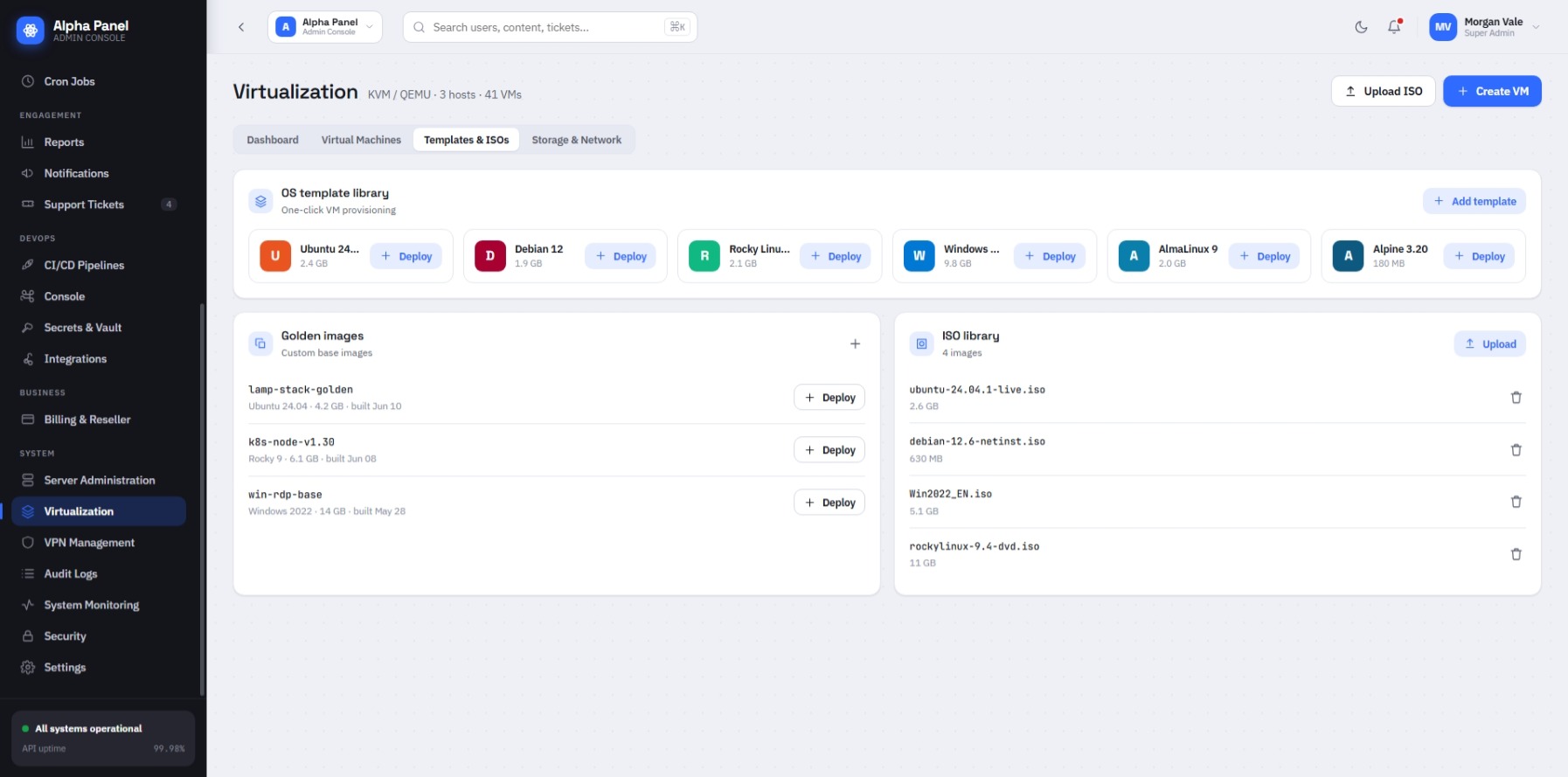The width and height of the screenshot is (1568, 777).
Task: Deploy the k8s-node-v1.30 golden image
Action: tap(829, 450)
